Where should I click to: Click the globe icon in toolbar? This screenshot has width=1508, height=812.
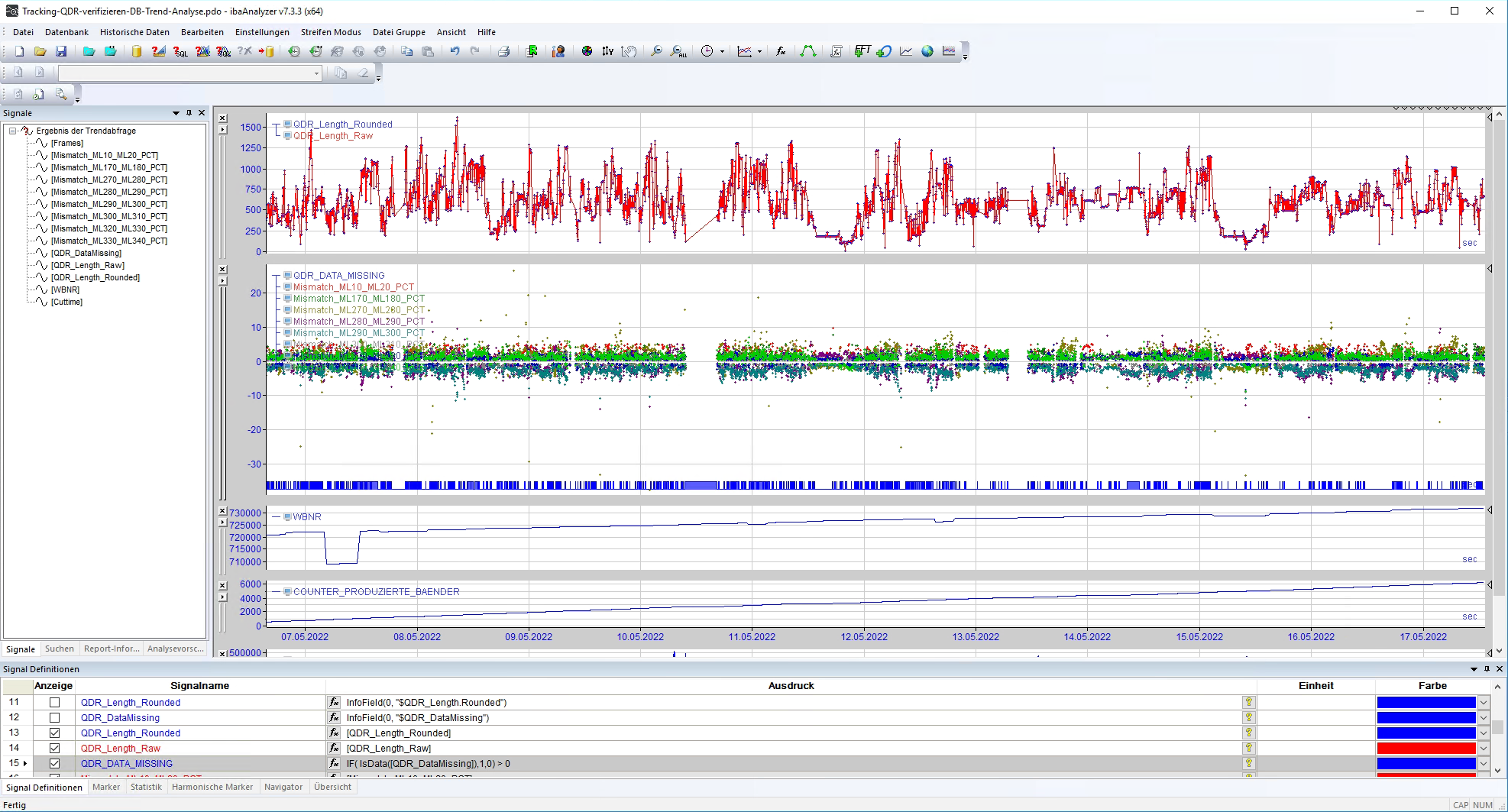pos(927,51)
